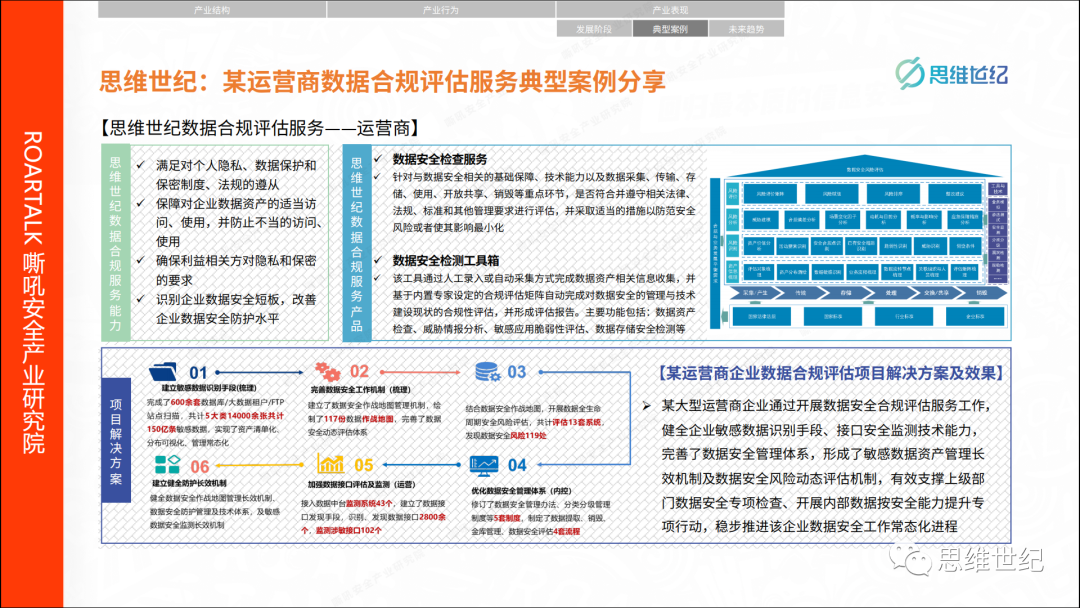Click the 数据安全检查服务 heading
Screen dimensions: 1080x608
(440, 159)
